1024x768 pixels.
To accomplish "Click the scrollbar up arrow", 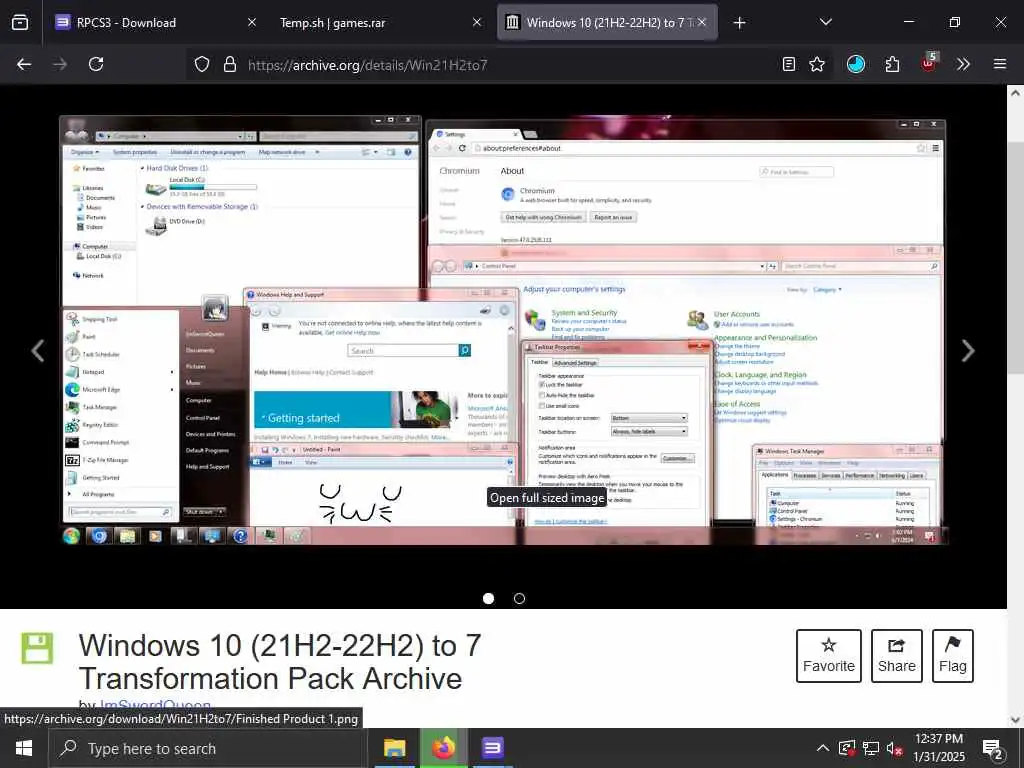I will [x=1015, y=93].
